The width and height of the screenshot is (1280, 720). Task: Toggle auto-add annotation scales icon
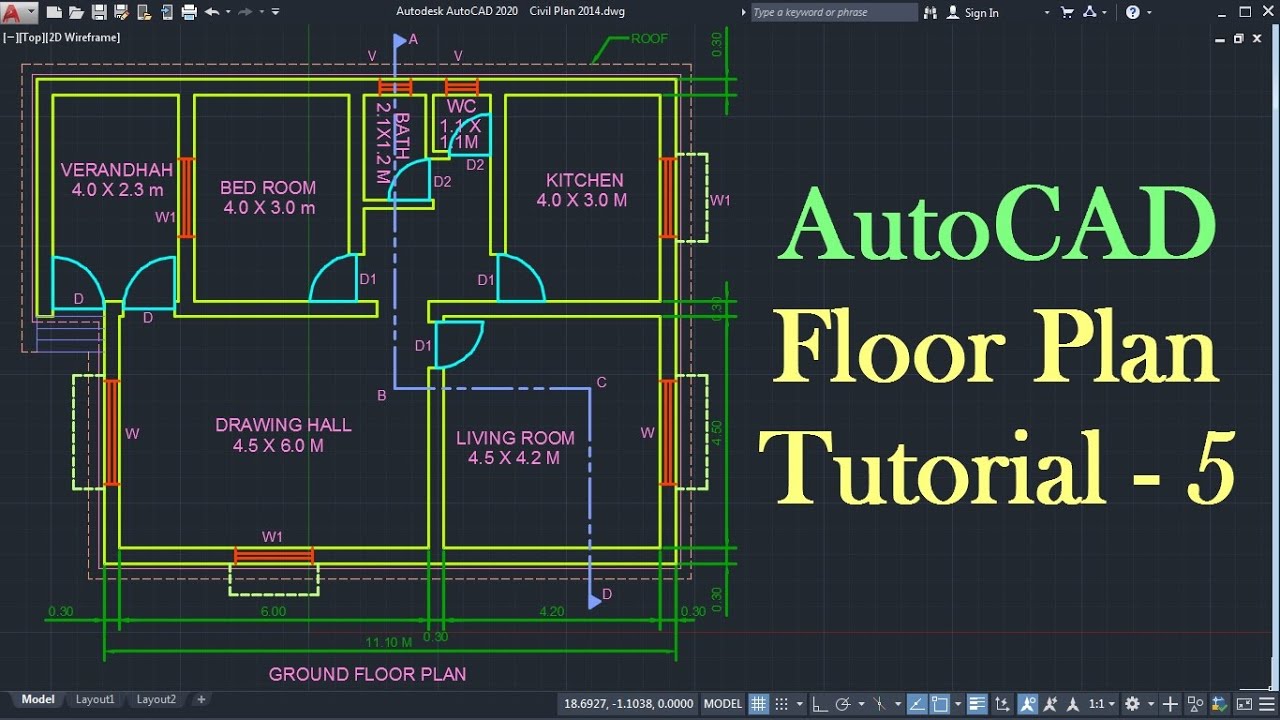[x=1050, y=704]
